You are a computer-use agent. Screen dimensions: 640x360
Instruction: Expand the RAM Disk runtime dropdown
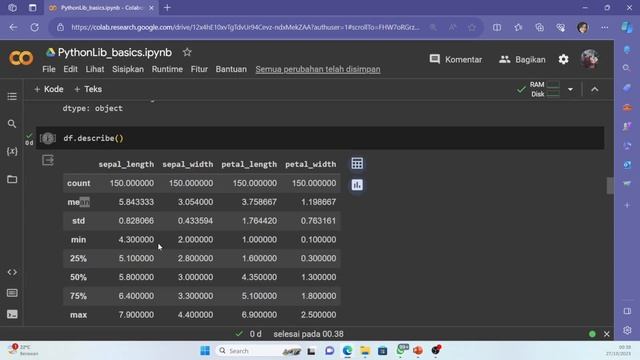tap(570, 89)
